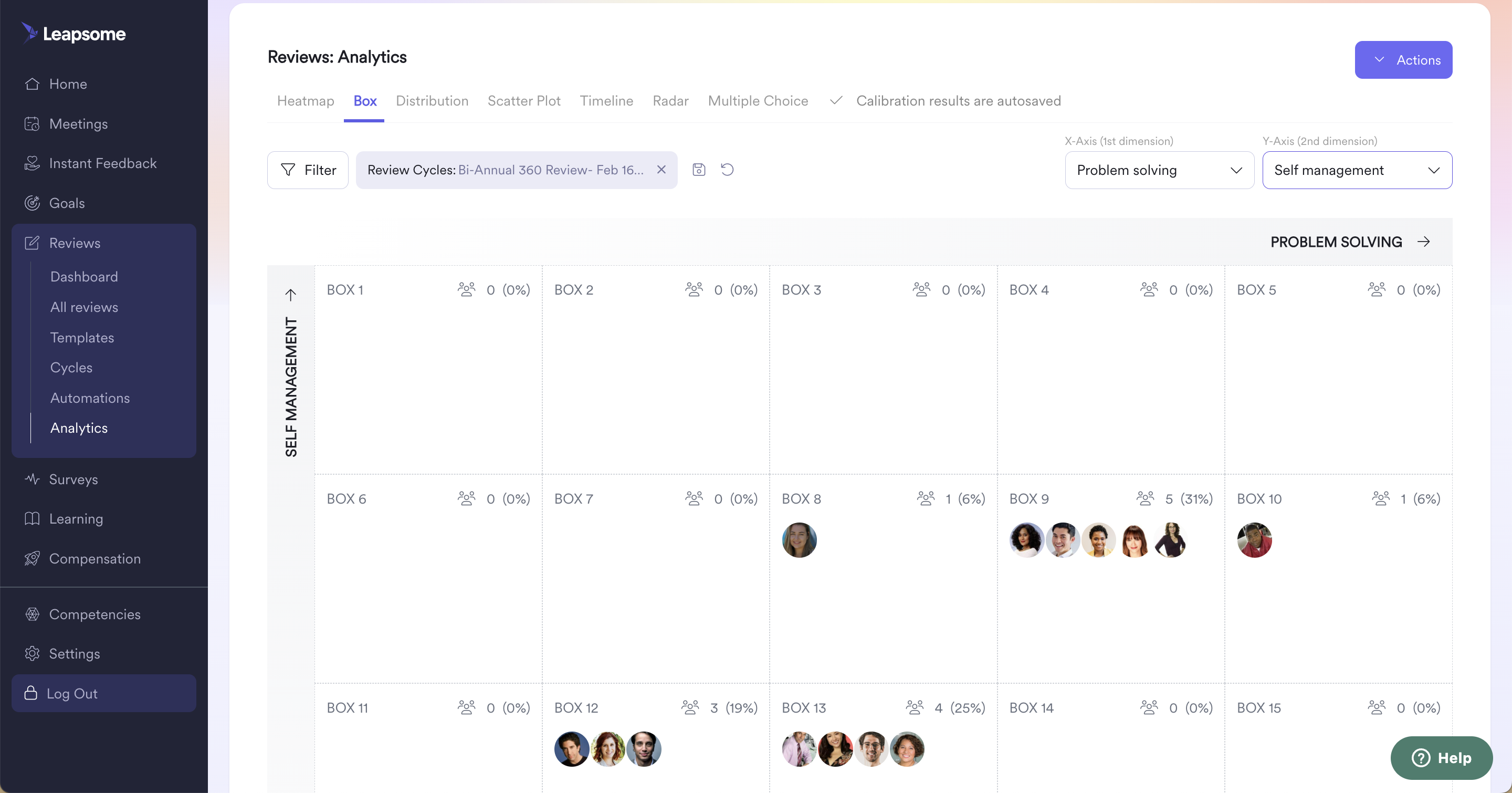Screen dimensions: 1512x793
Task: Click the Home house icon
Action: pos(32,84)
